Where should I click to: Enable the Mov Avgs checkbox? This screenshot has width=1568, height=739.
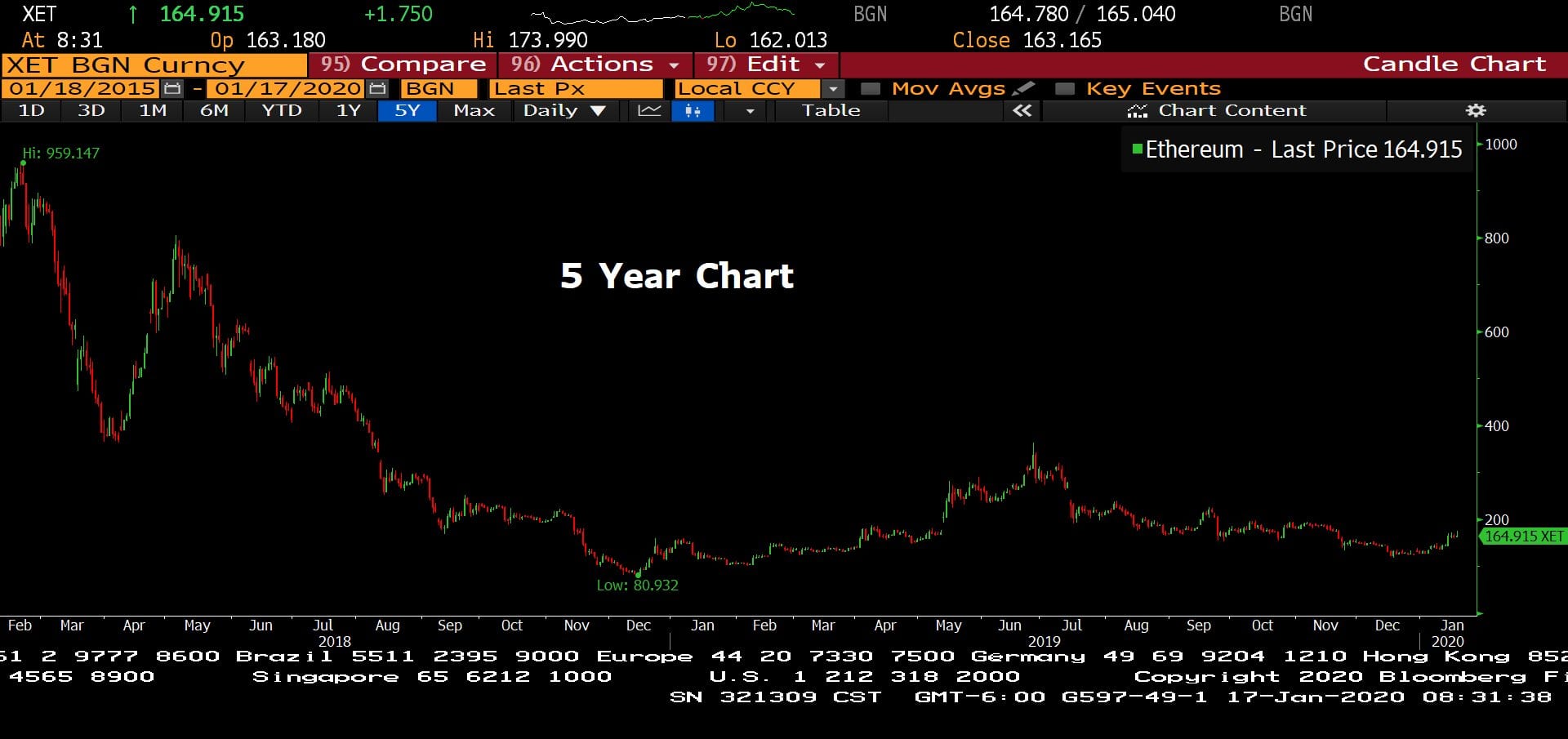tap(871, 88)
